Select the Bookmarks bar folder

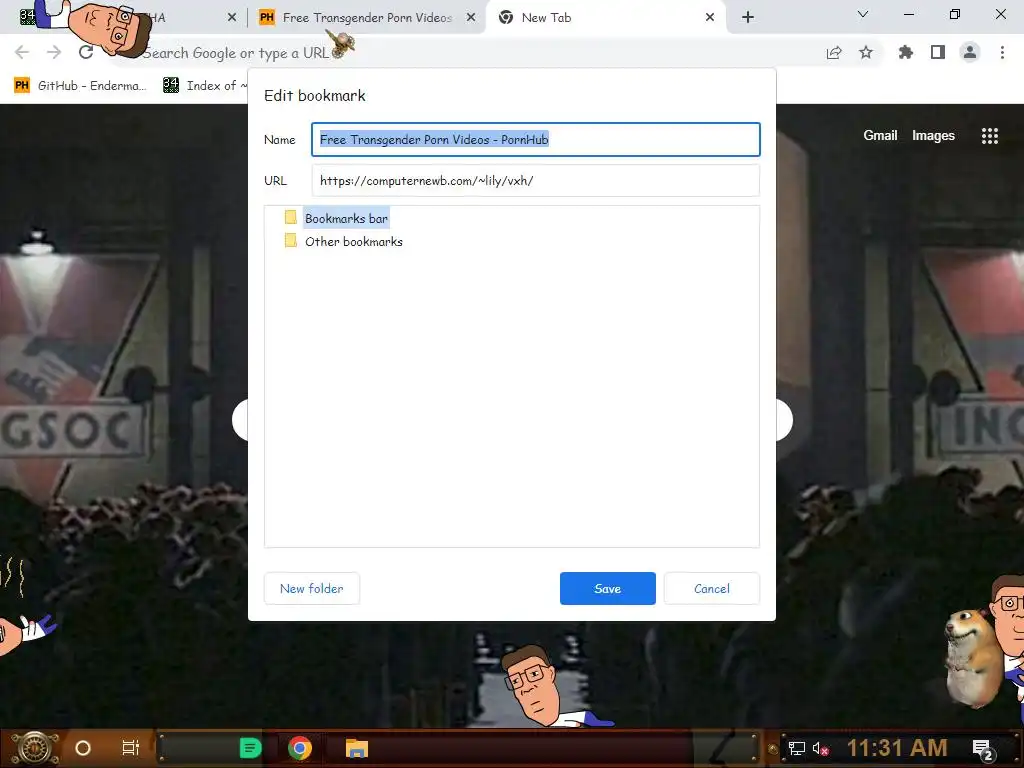[x=346, y=218]
